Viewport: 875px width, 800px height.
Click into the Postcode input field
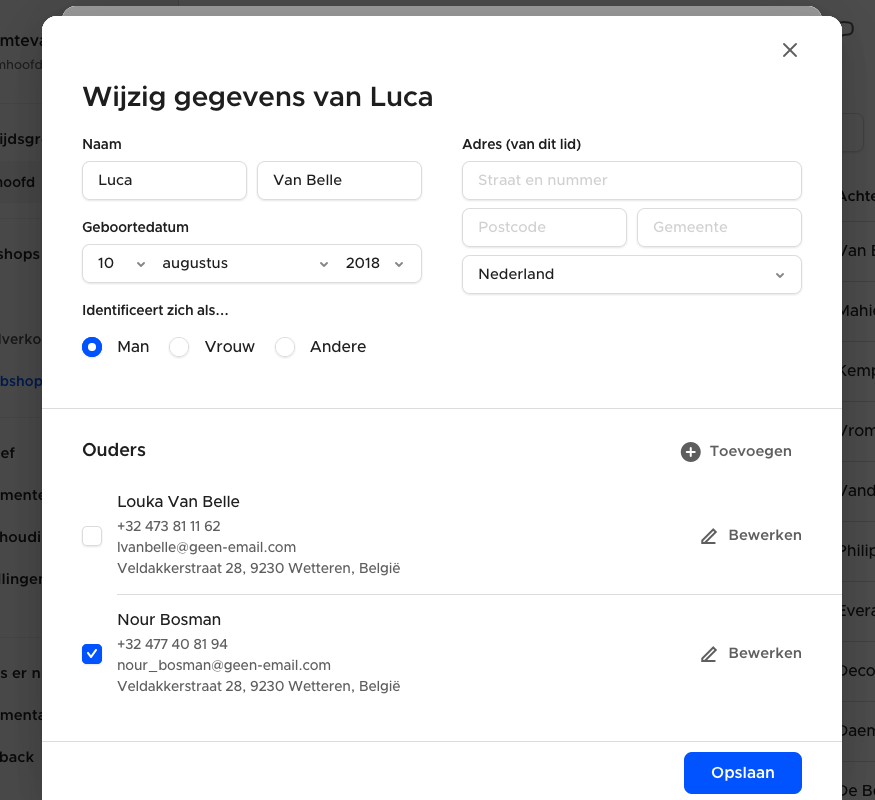coord(544,227)
